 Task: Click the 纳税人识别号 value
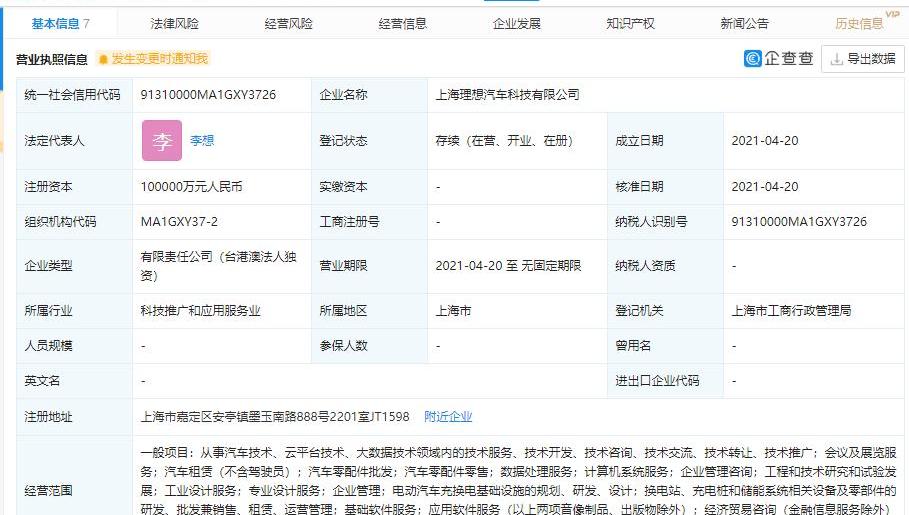click(x=799, y=222)
